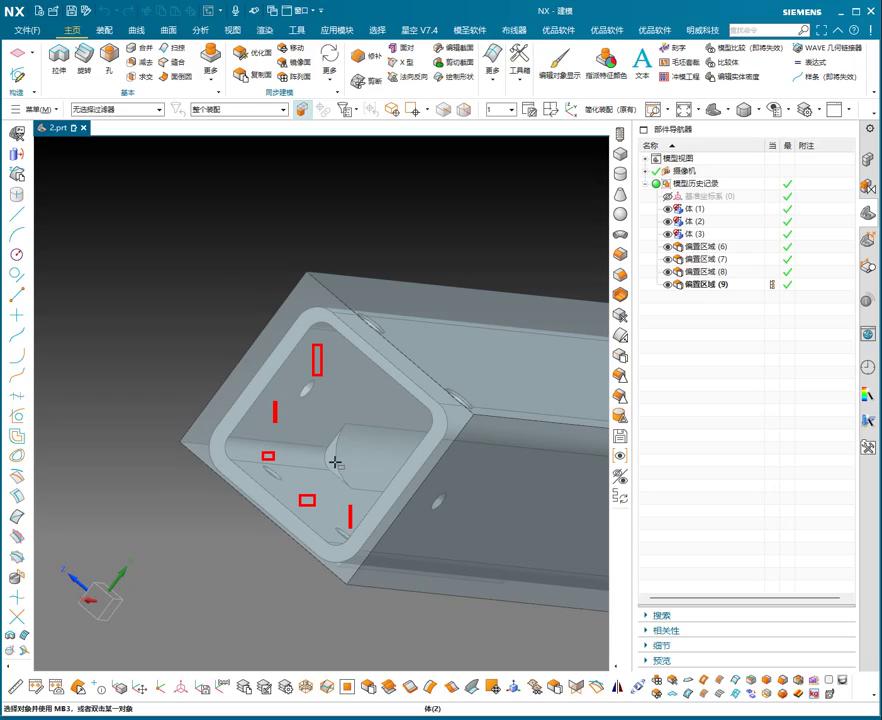Select the 旋转 (Revolve) tool

tap(84, 55)
